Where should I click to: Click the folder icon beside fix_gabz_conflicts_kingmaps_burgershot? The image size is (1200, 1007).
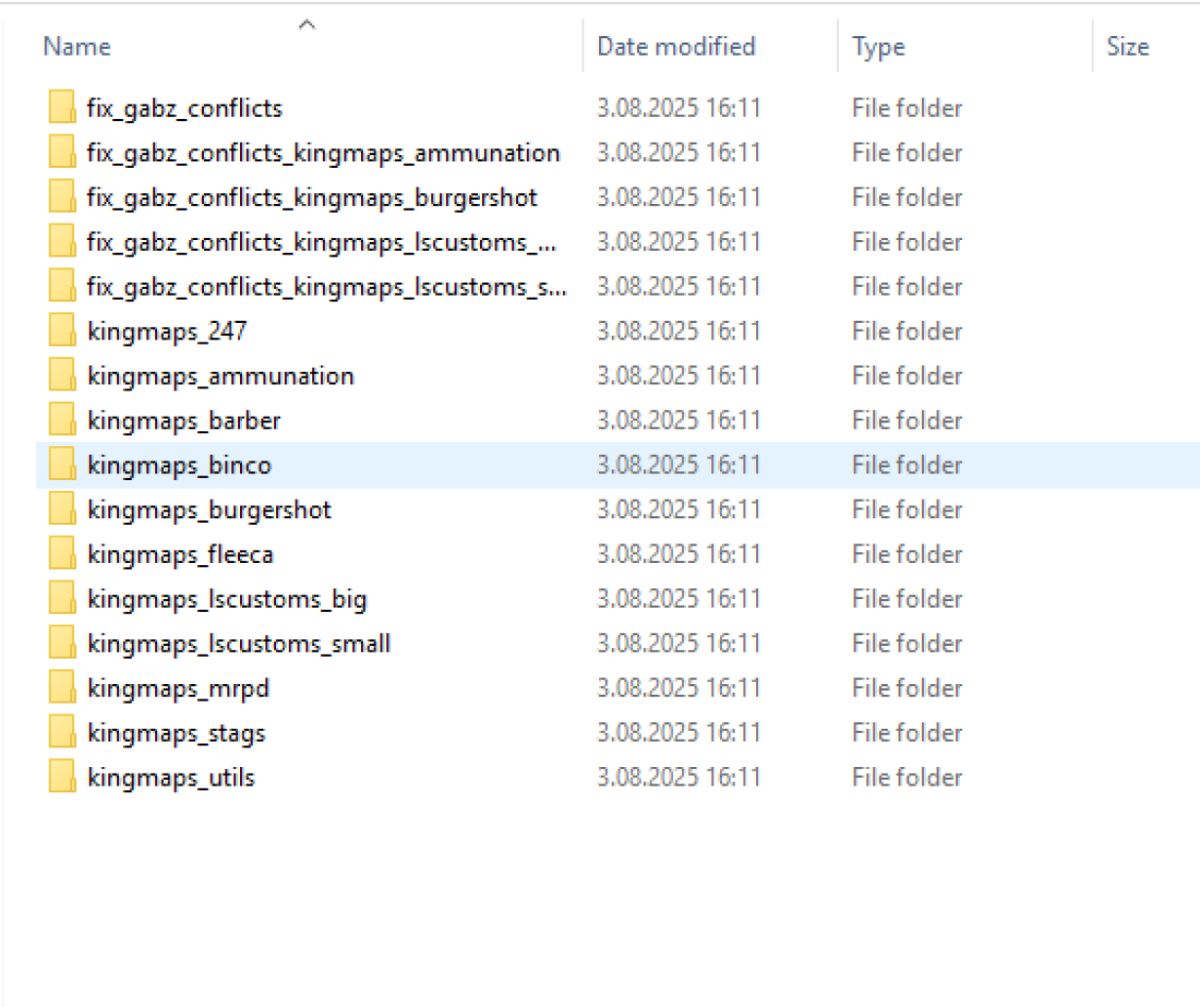click(62, 197)
